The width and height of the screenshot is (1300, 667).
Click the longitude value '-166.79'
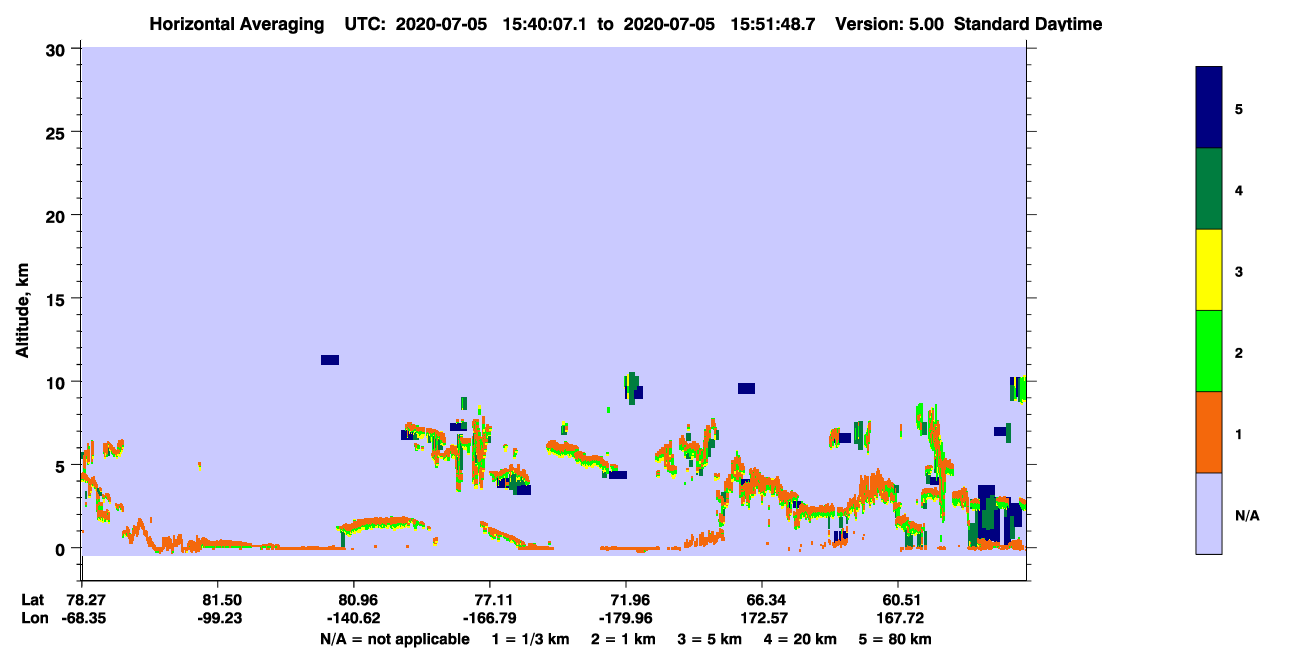(x=489, y=618)
